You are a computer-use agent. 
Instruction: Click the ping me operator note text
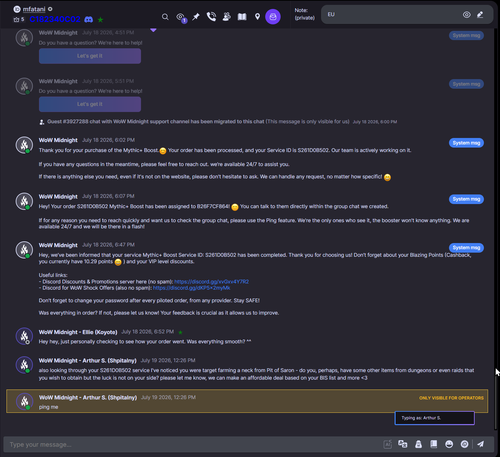click(x=48, y=407)
